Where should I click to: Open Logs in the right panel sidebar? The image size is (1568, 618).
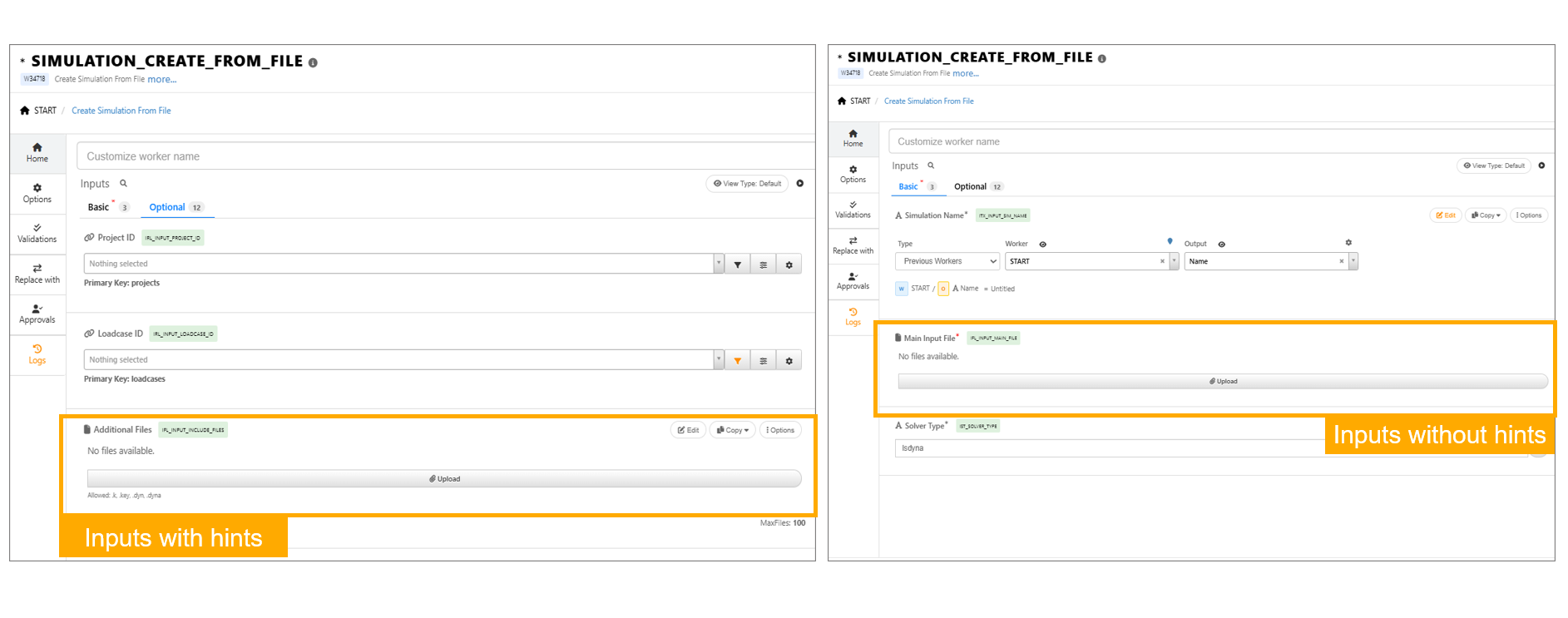point(853,317)
